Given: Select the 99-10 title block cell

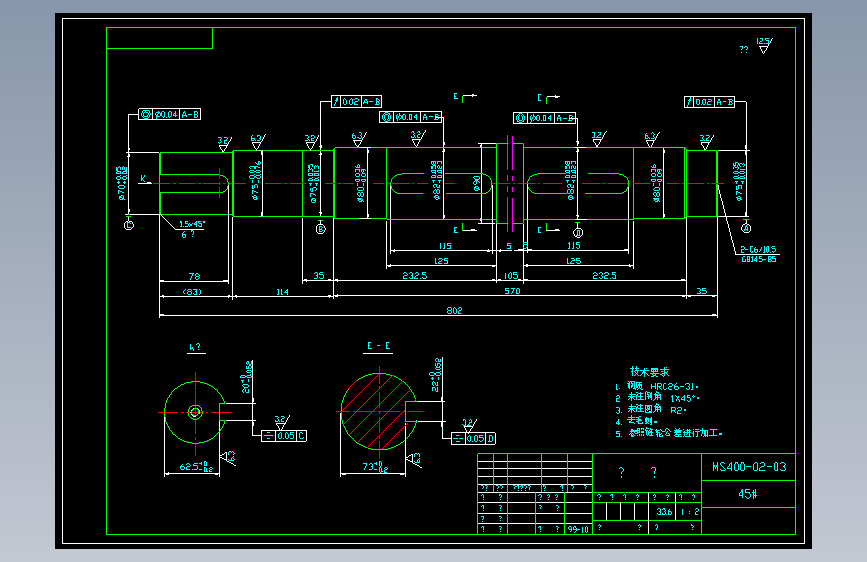Looking at the screenshot, I should 578,529.
